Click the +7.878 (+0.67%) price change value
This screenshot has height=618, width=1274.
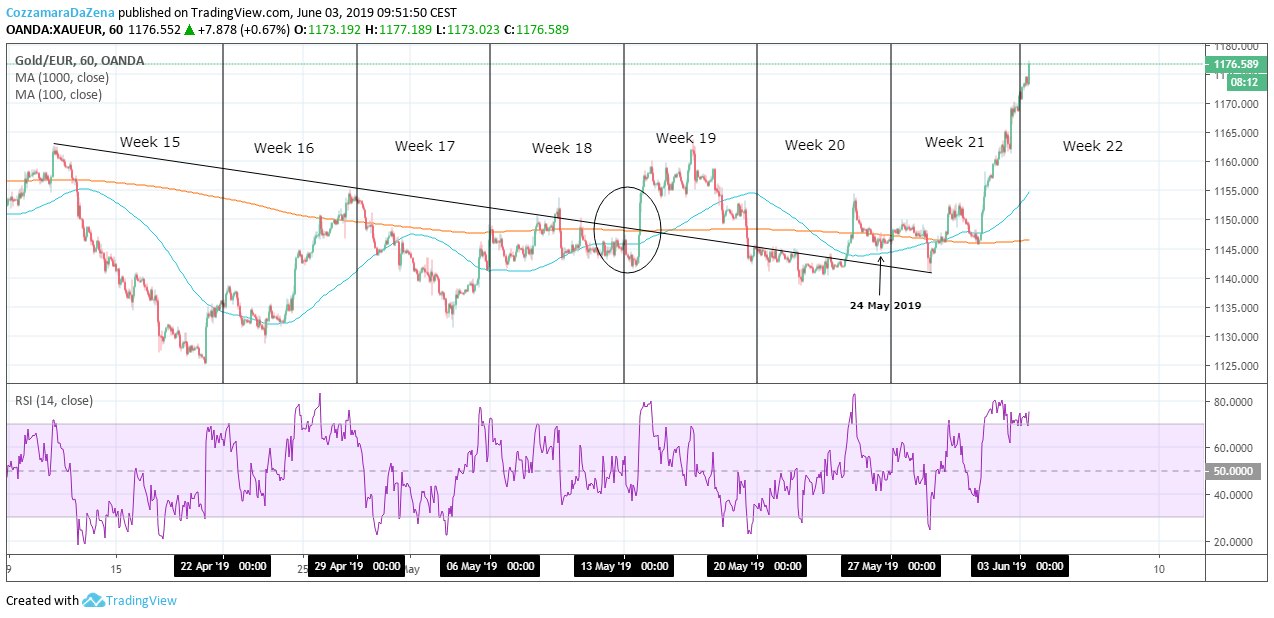click(x=243, y=30)
